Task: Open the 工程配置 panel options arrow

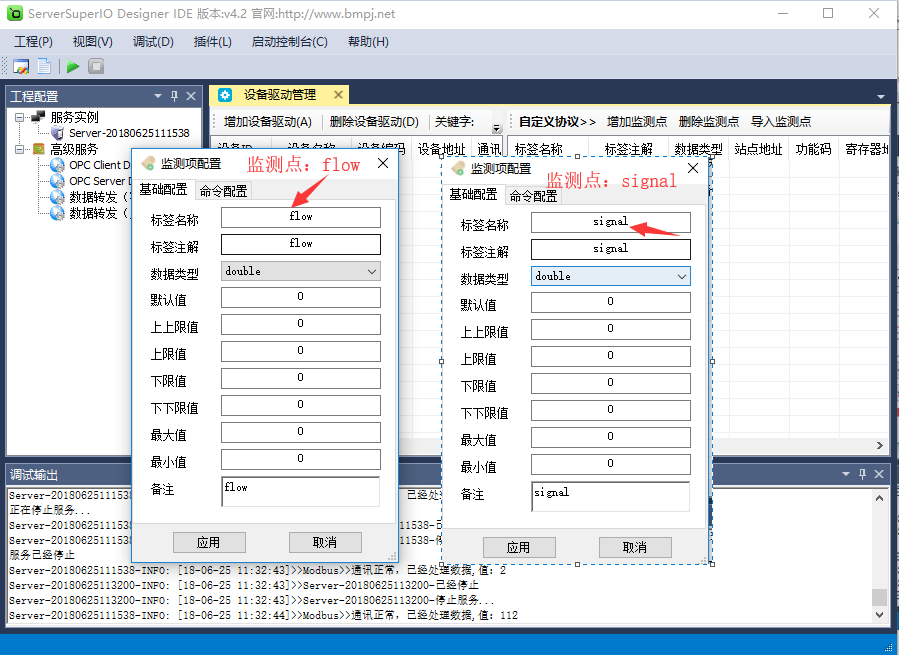Action: tap(158, 96)
